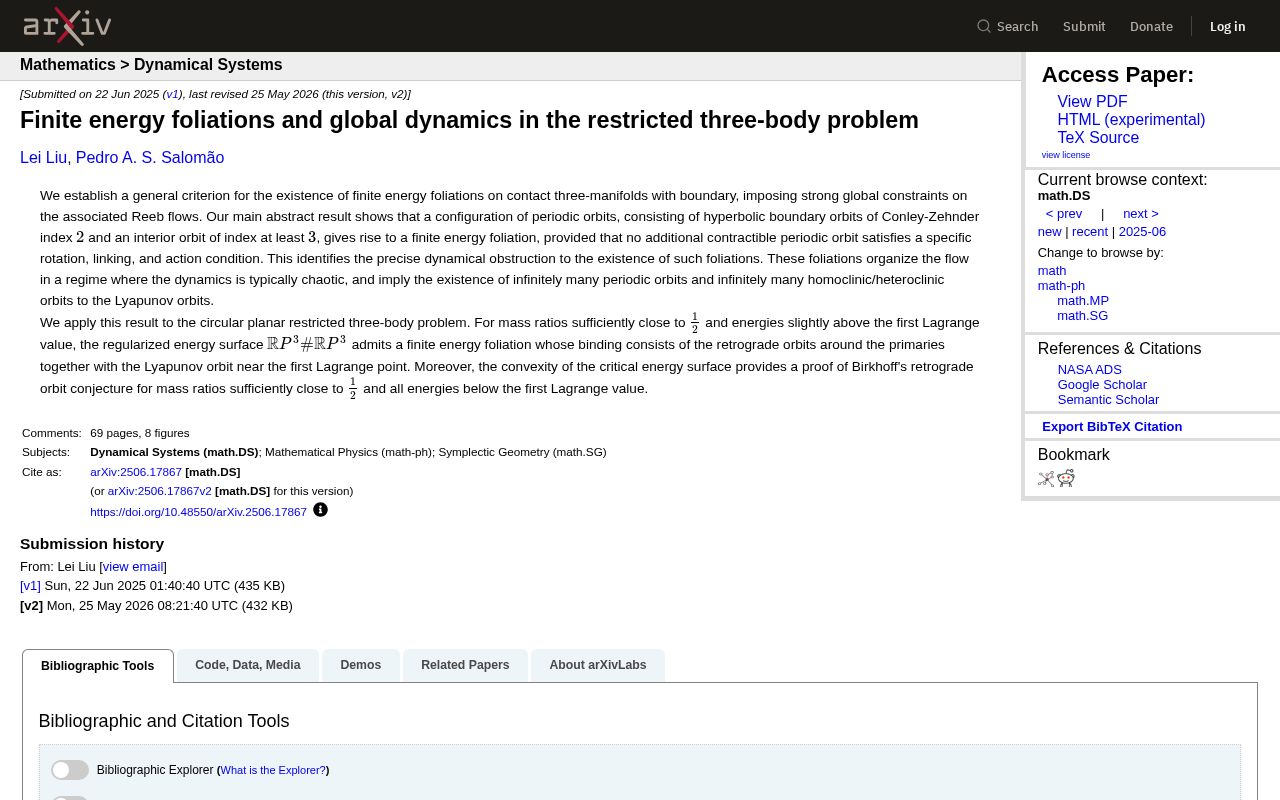1280x800 pixels.
Task: Switch to Code, Data, Media tab
Action: pyautogui.click(x=248, y=665)
